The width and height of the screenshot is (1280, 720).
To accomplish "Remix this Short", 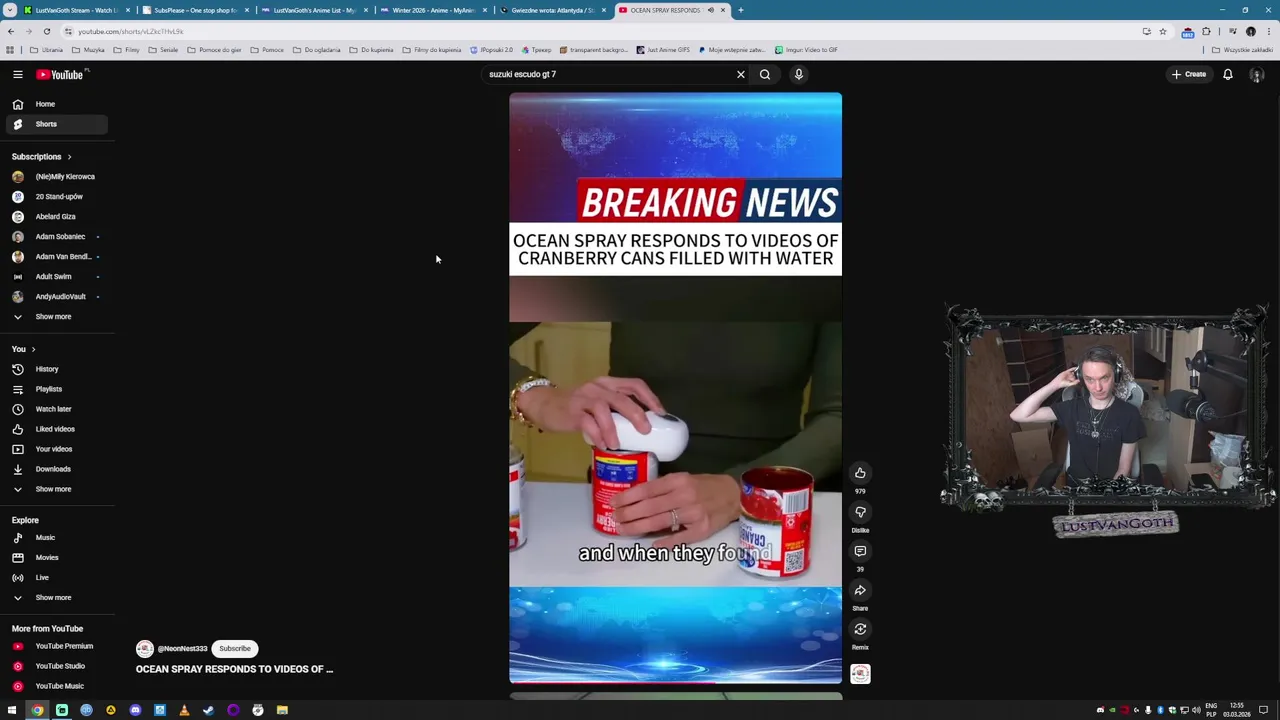I will point(860,629).
